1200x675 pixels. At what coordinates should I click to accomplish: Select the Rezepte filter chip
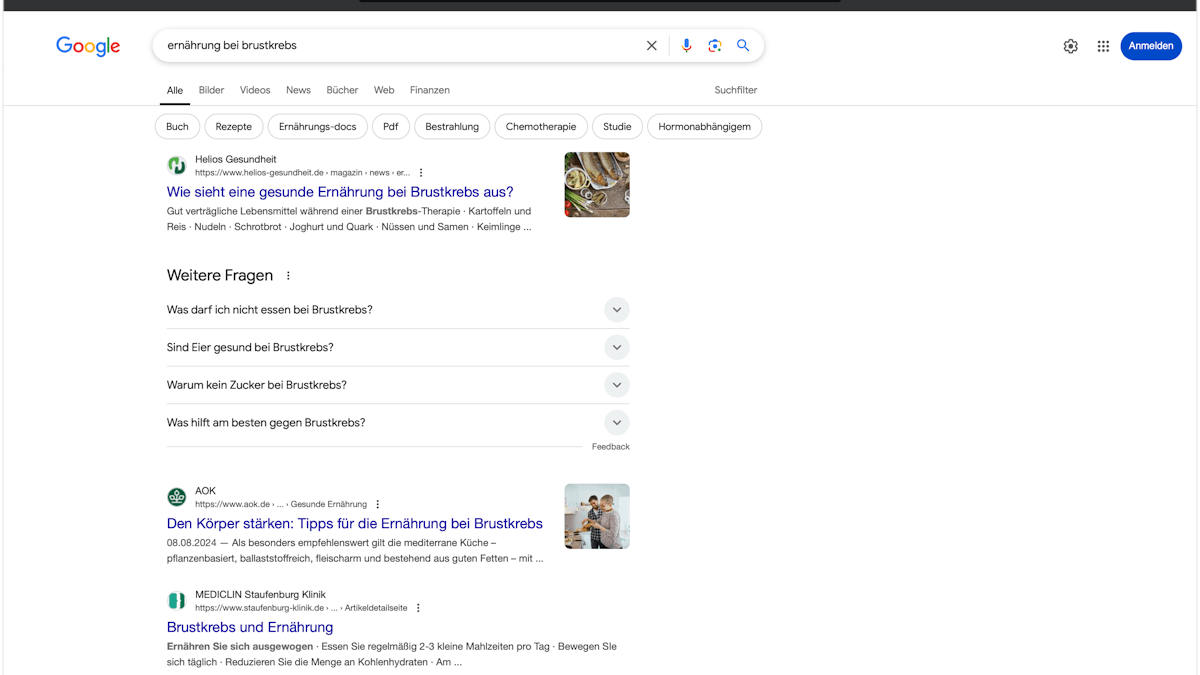click(233, 126)
